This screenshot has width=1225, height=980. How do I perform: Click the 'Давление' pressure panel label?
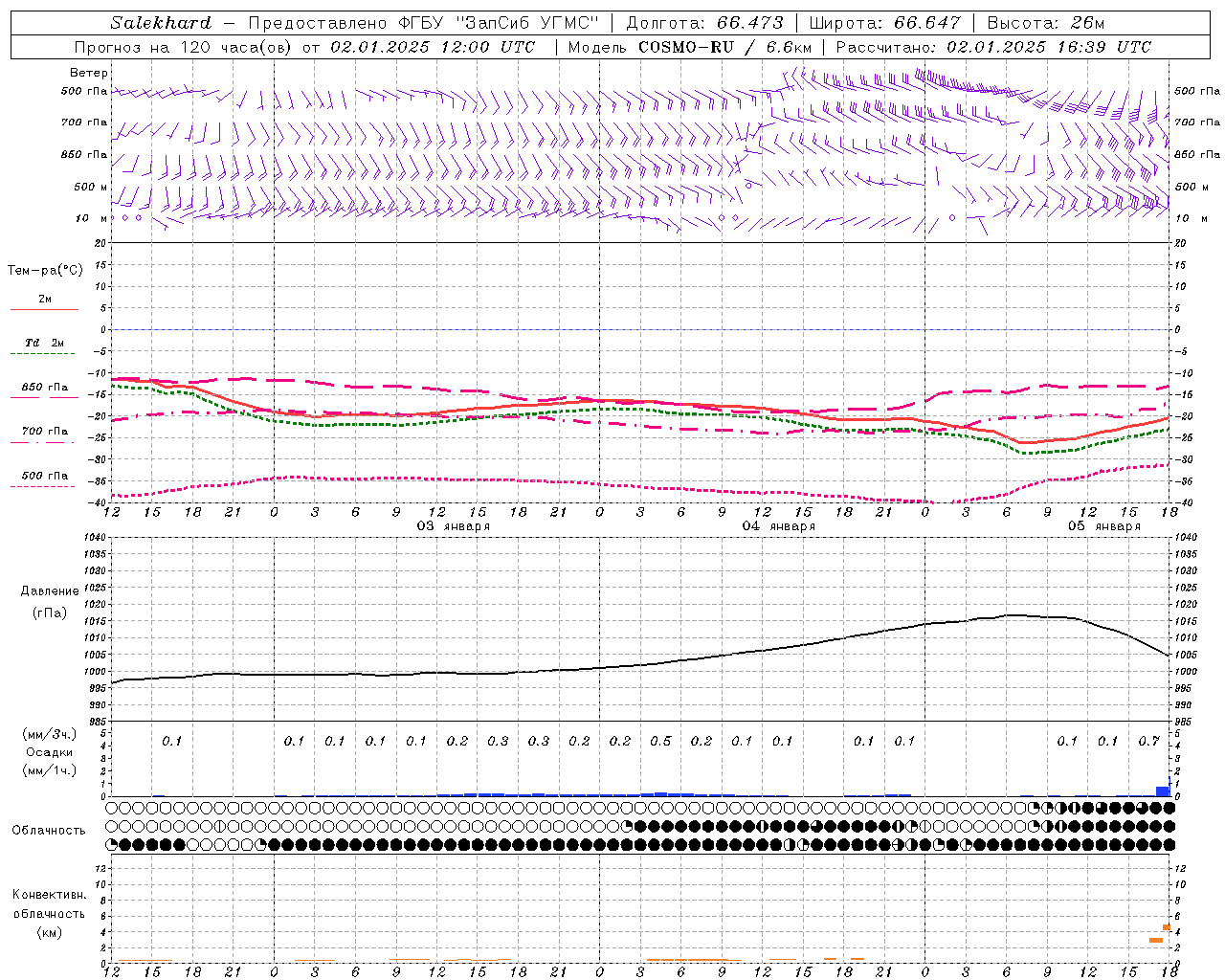50,591
